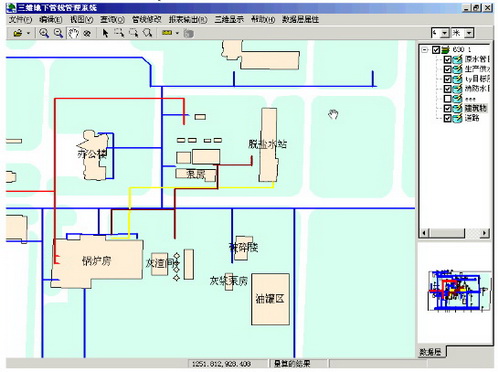Image resolution: width=498 pixels, height=372 pixels.
Task: Activate the pan hand tool
Action: pos(73,33)
